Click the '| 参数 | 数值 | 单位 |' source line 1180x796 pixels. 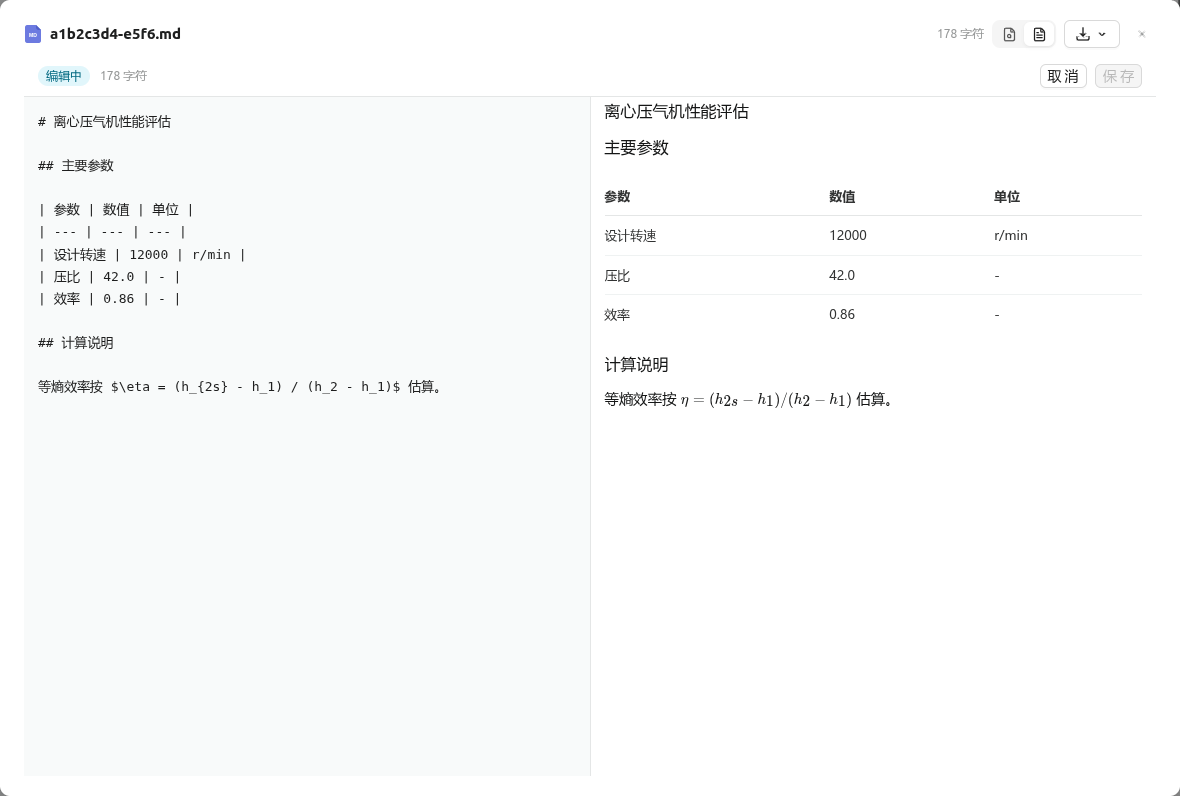click(x=116, y=210)
